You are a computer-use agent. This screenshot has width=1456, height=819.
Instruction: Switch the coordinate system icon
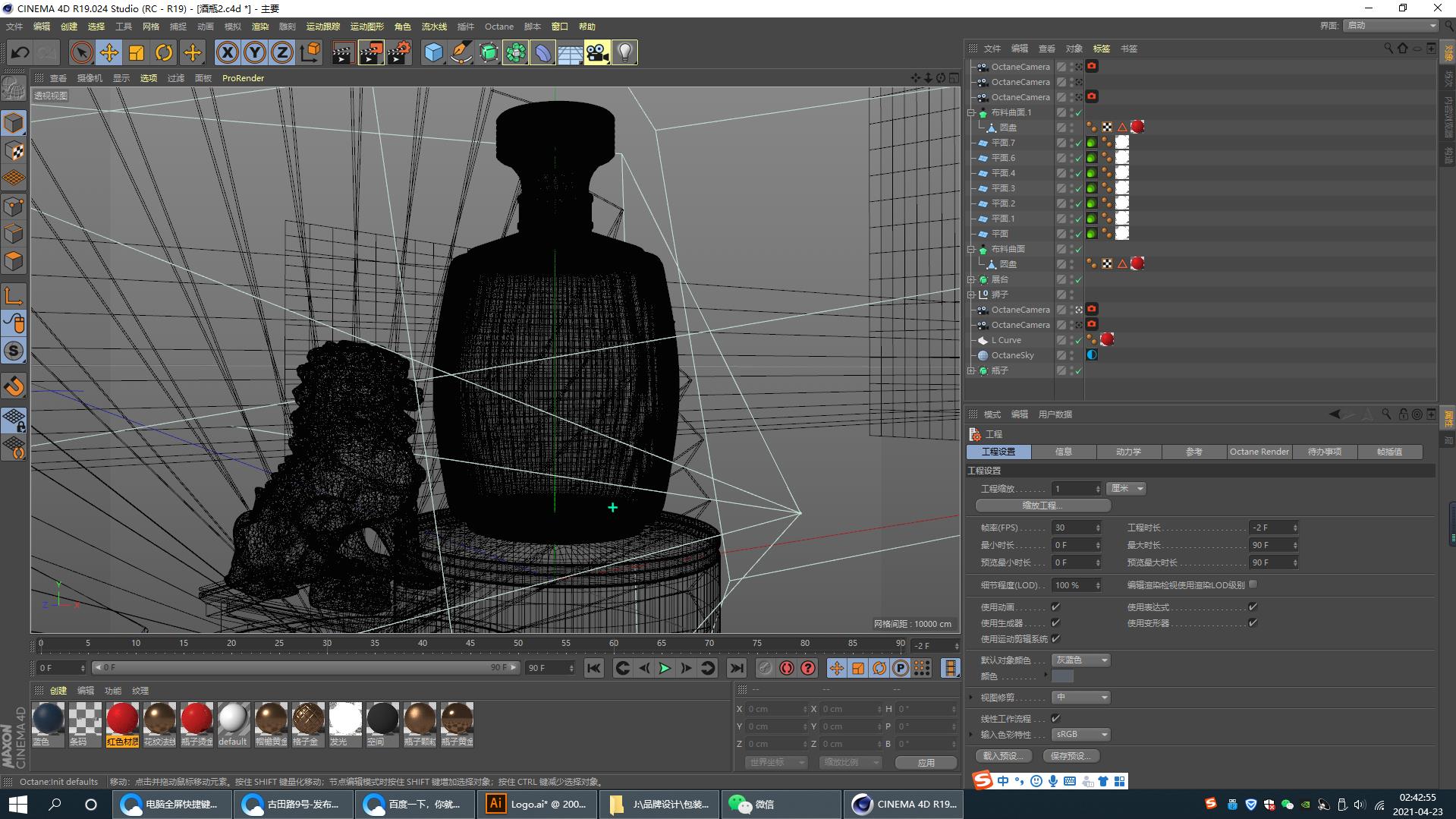pyautogui.click(x=310, y=52)
